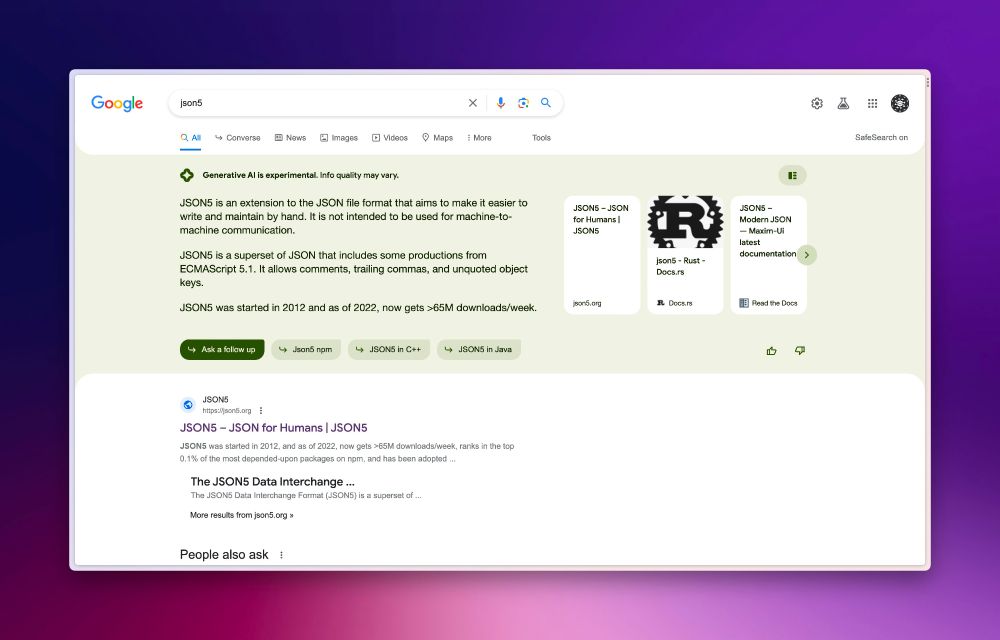
Task: Clear the search box with X icon
Action: (x=473, y=103)
